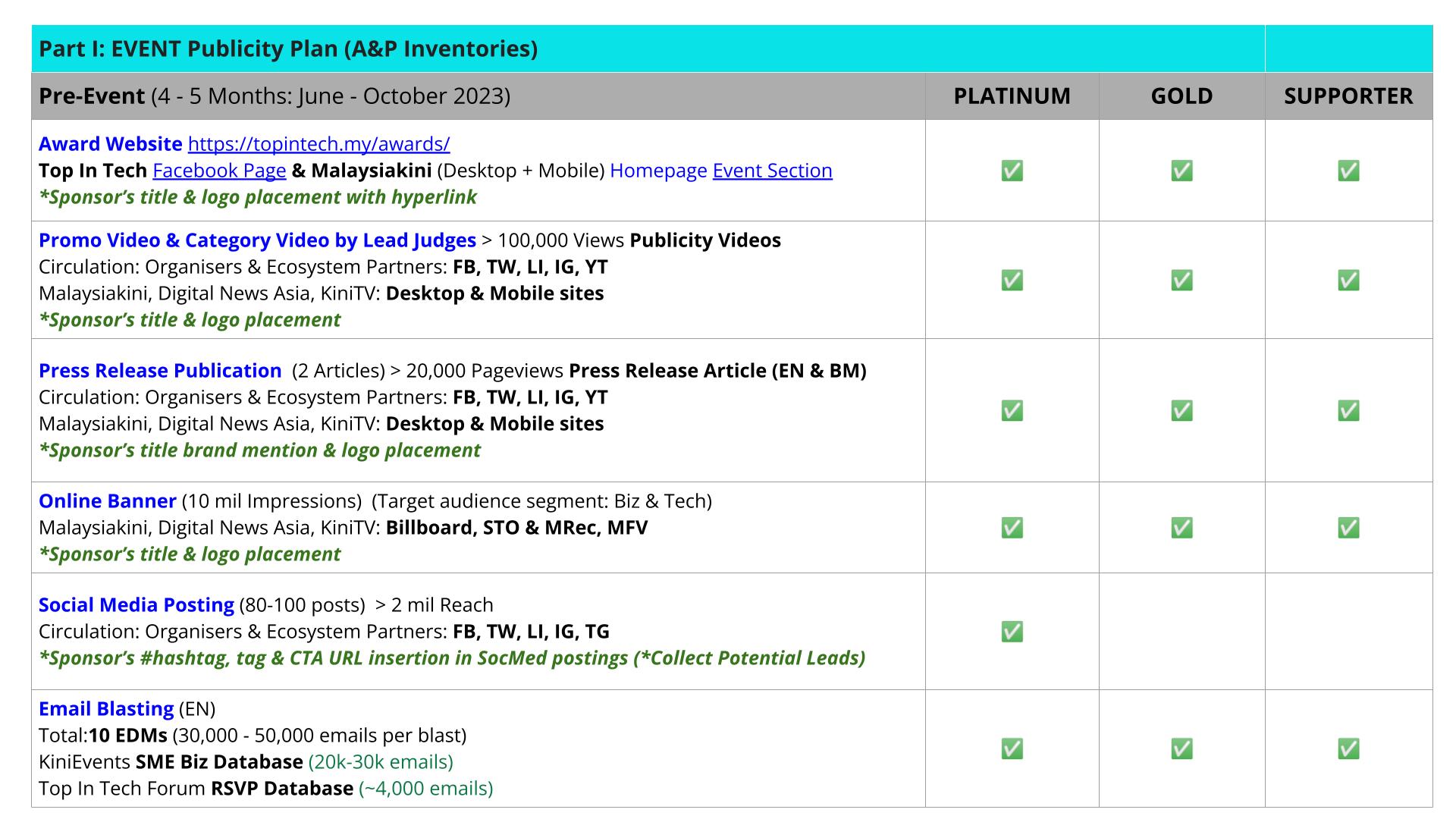
Task: Click '(~4,000 emails)' green text
Action: click(x=425, y=789)
